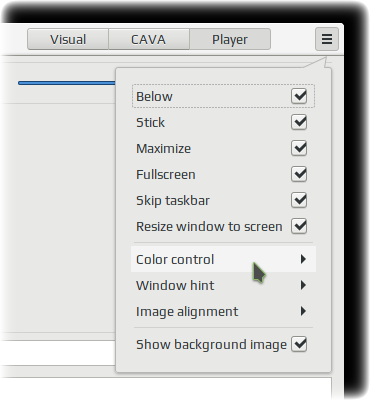Image resolution: width=370 pixels, height=400 pixels.
Task: Expand arrow next to Image alignment
Action: 303,311
